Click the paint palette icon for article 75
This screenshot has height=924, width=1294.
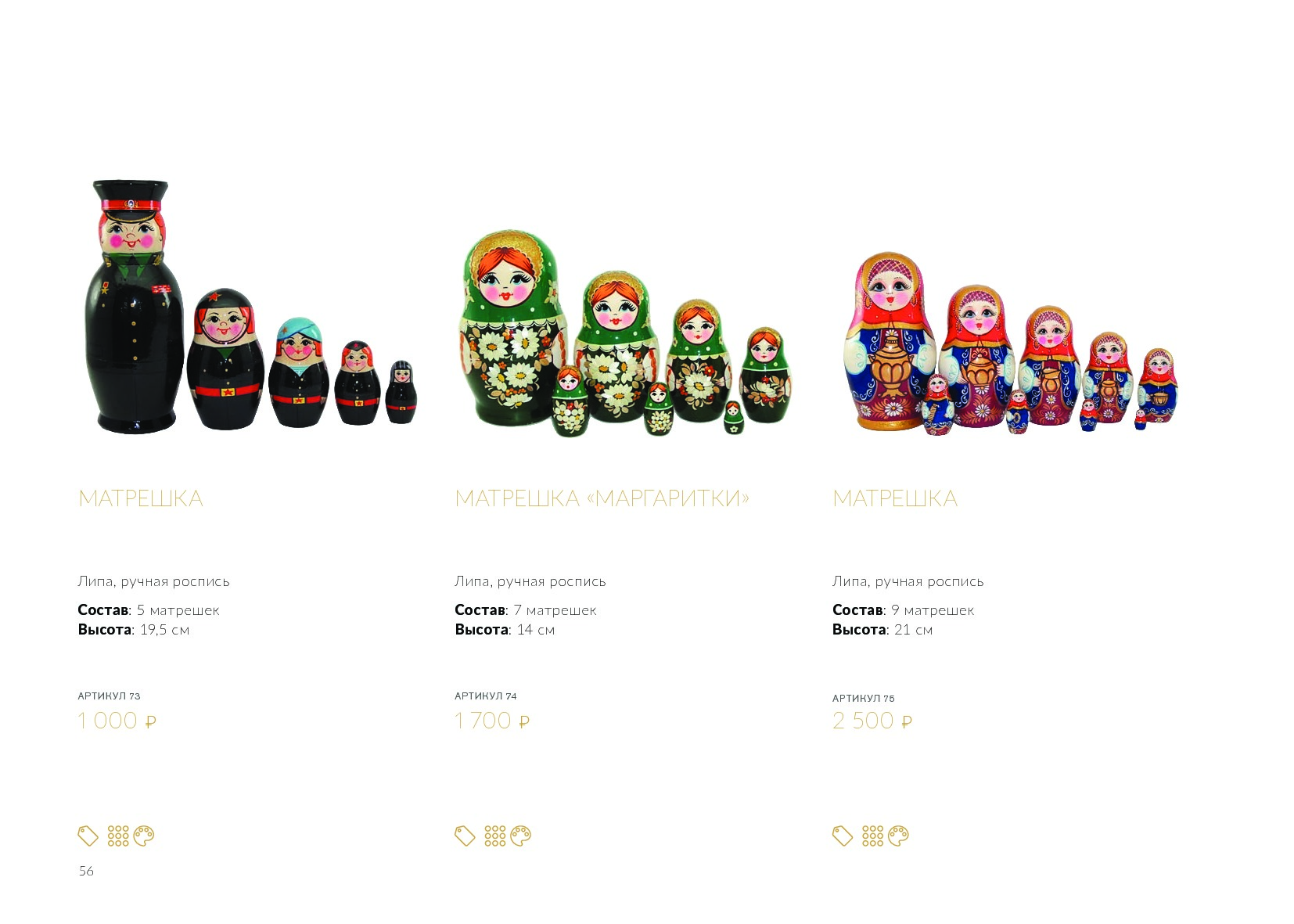[x=898, y=836]
